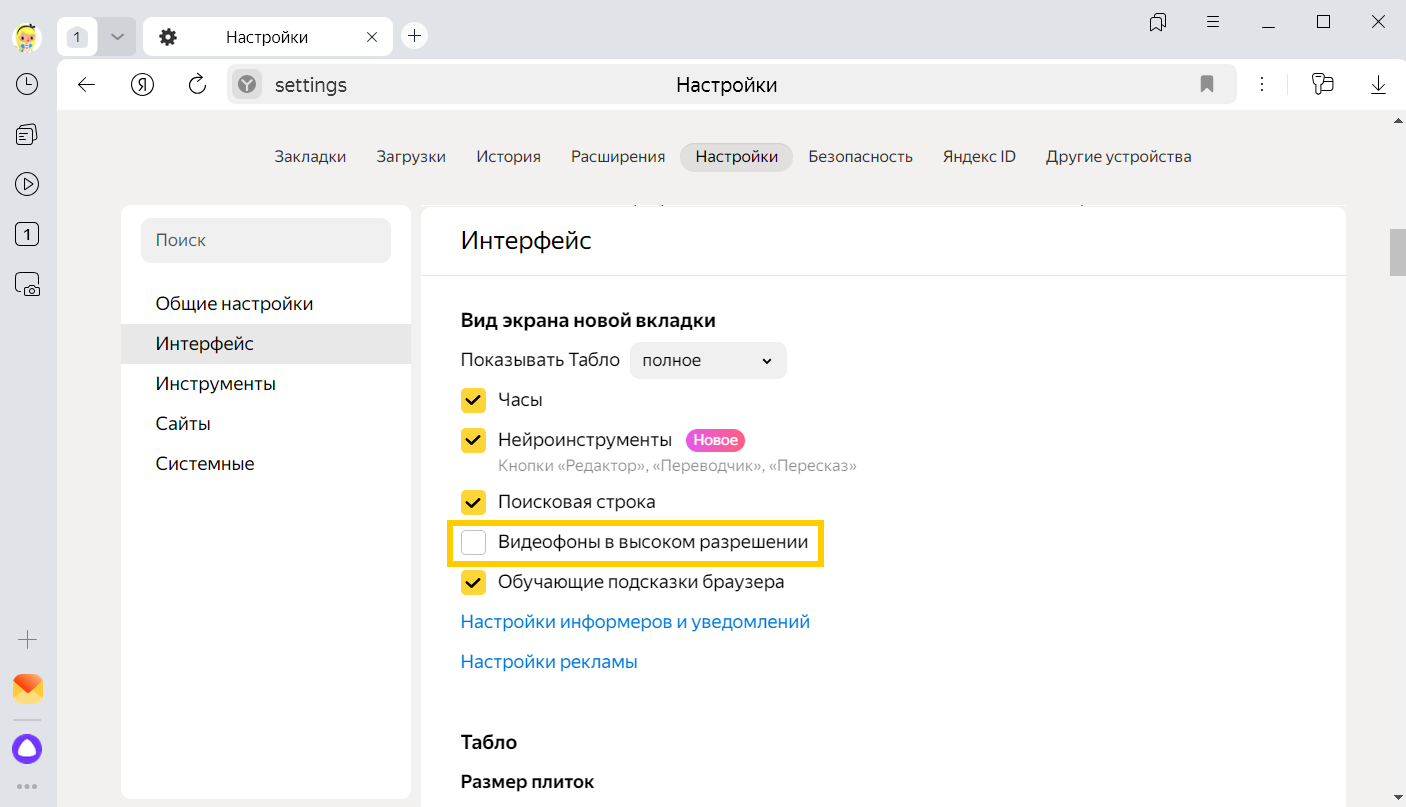1406x807 pixels.
Task: Click the Поиск settings search field
Action: pos(266,240)
